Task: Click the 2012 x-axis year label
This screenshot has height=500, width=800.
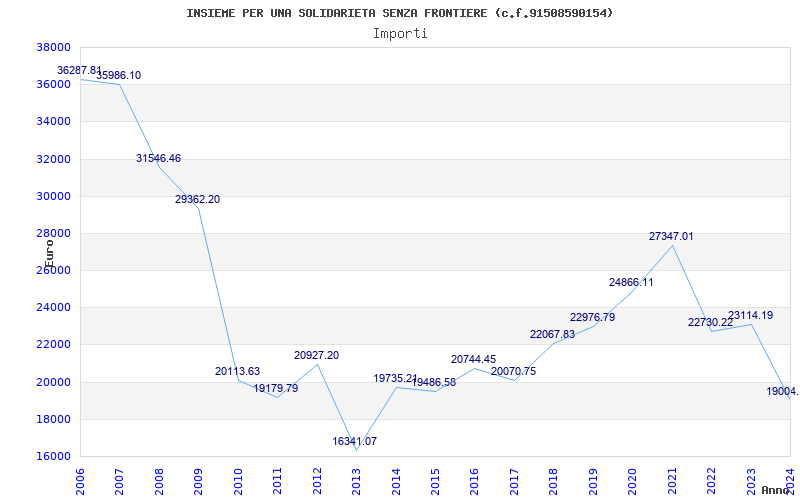Action: (317, 482)
